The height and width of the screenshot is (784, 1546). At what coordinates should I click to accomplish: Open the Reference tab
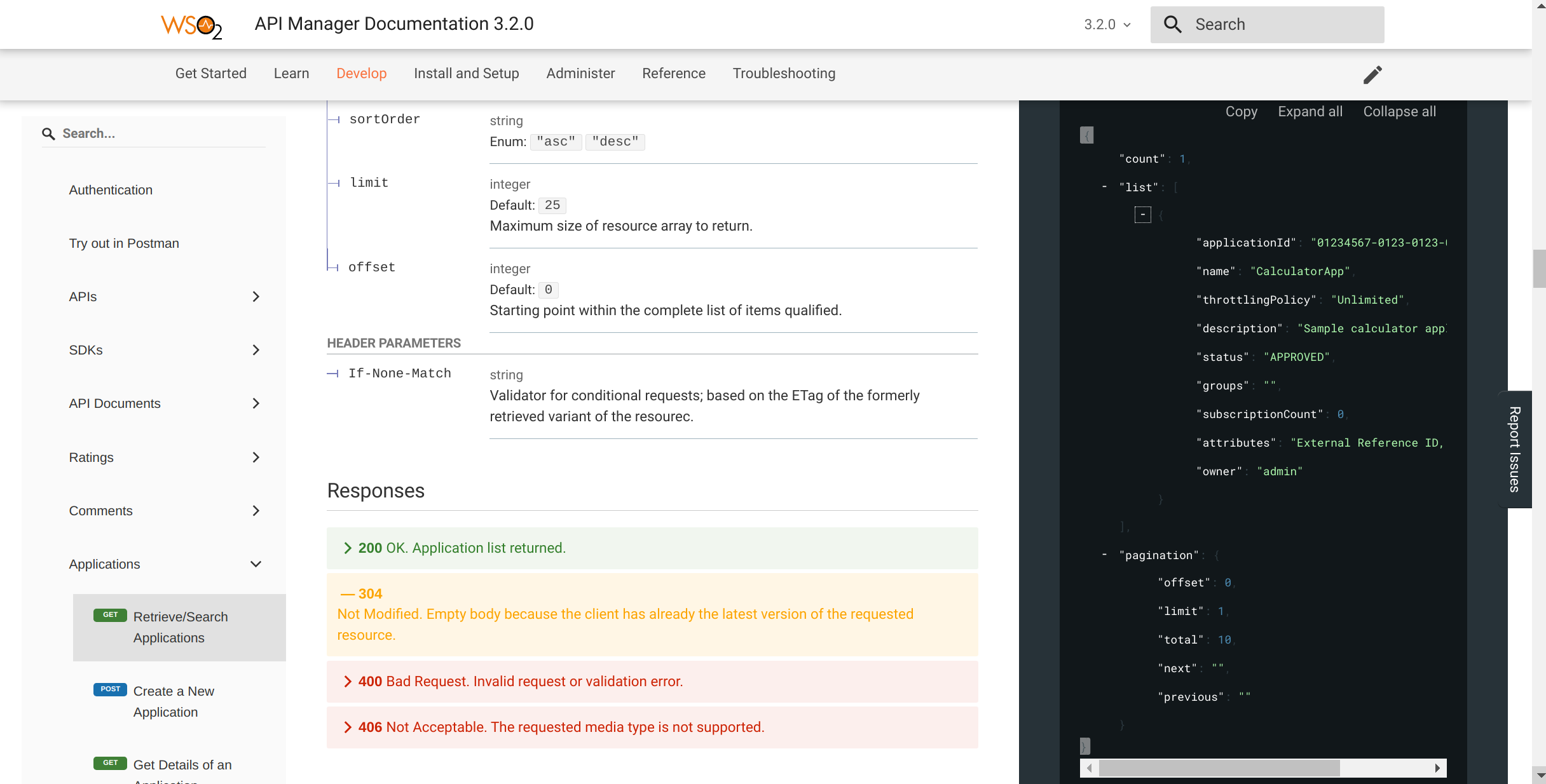tap(674, 74)
